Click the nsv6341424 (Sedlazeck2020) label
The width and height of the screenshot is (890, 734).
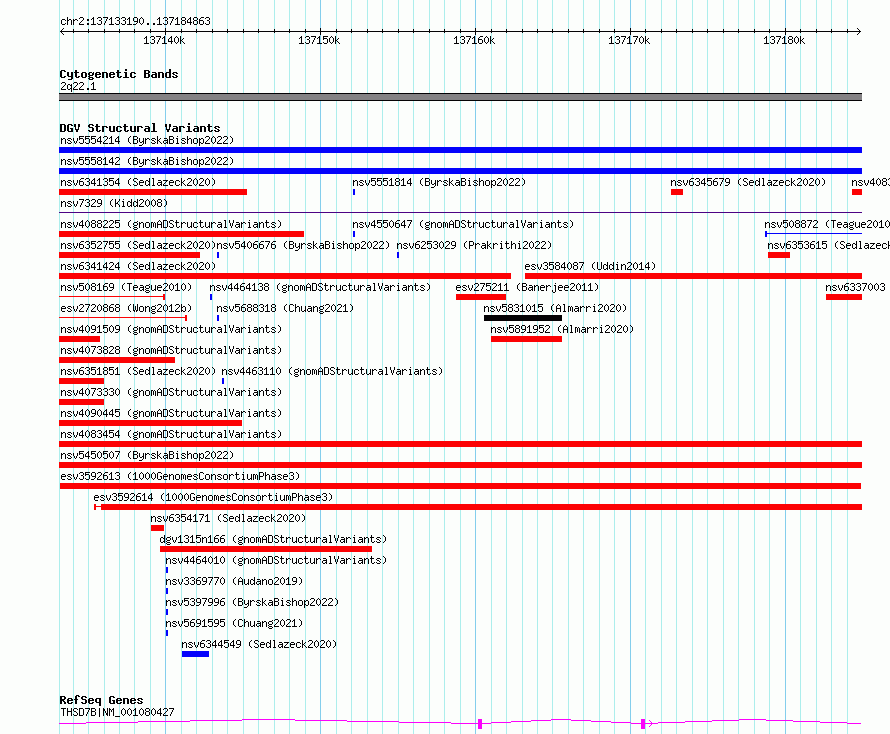pos(138,266)
